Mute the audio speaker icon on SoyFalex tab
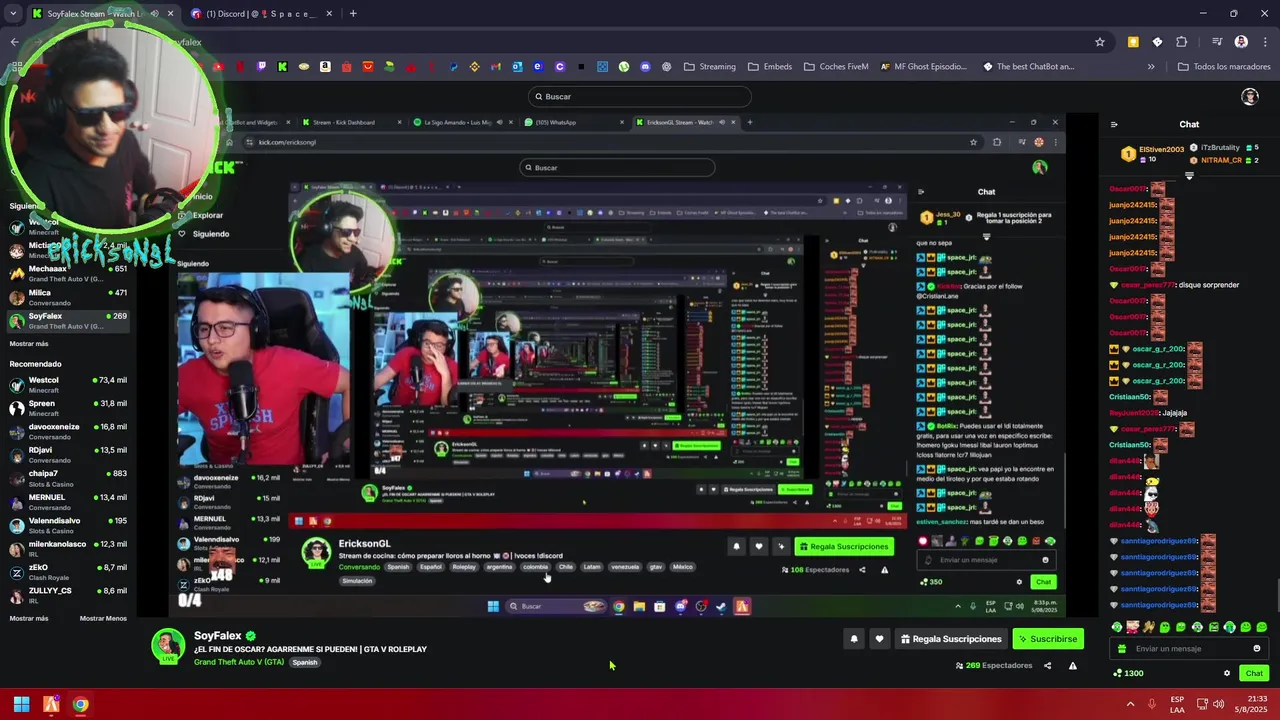This screenshot has height=720, width=1280. 154,14
